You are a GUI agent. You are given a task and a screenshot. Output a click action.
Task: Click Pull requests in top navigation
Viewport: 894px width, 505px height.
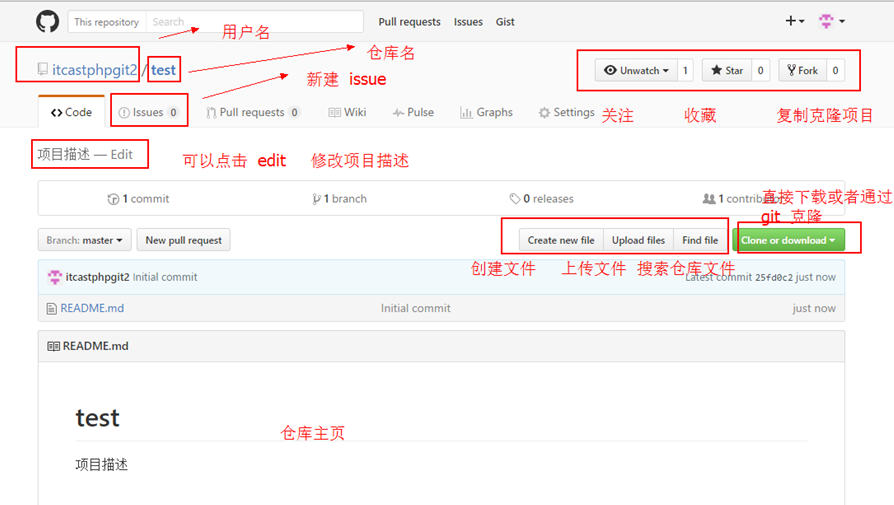tap(409, 22)
